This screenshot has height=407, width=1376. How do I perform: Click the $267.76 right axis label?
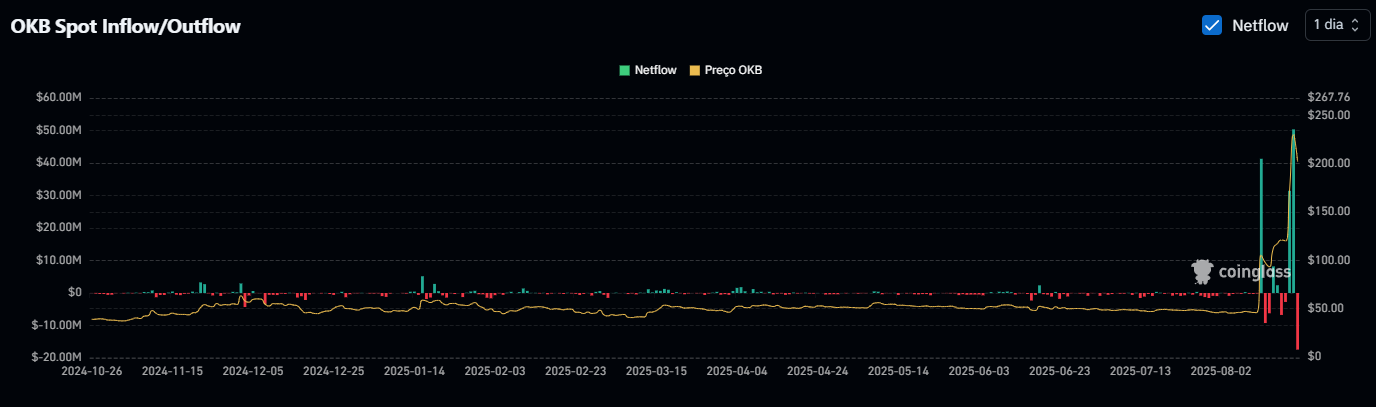point(1328,98)
